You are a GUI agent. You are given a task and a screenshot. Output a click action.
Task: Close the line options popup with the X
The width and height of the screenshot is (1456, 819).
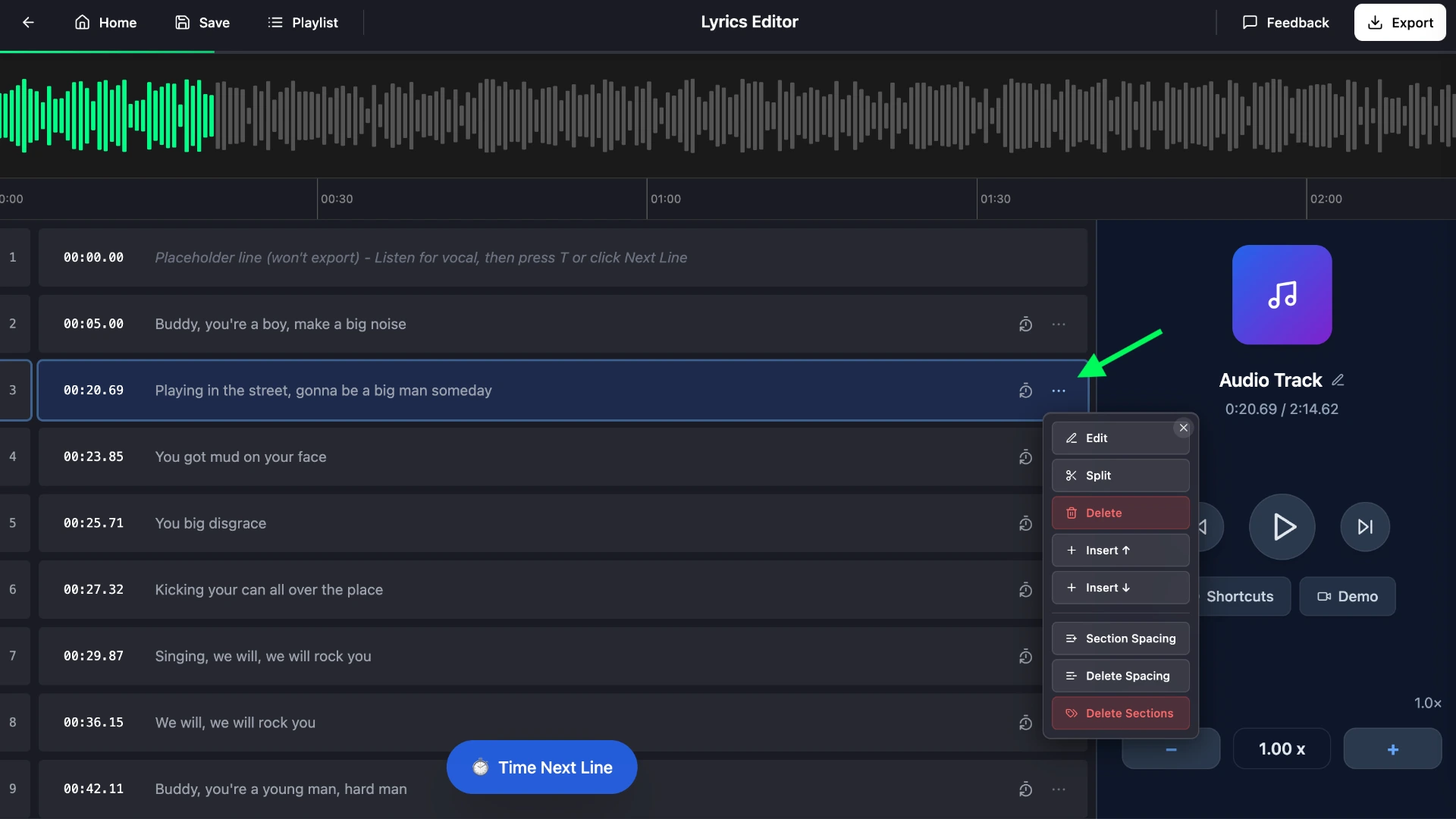click(x=1183, y=428)
